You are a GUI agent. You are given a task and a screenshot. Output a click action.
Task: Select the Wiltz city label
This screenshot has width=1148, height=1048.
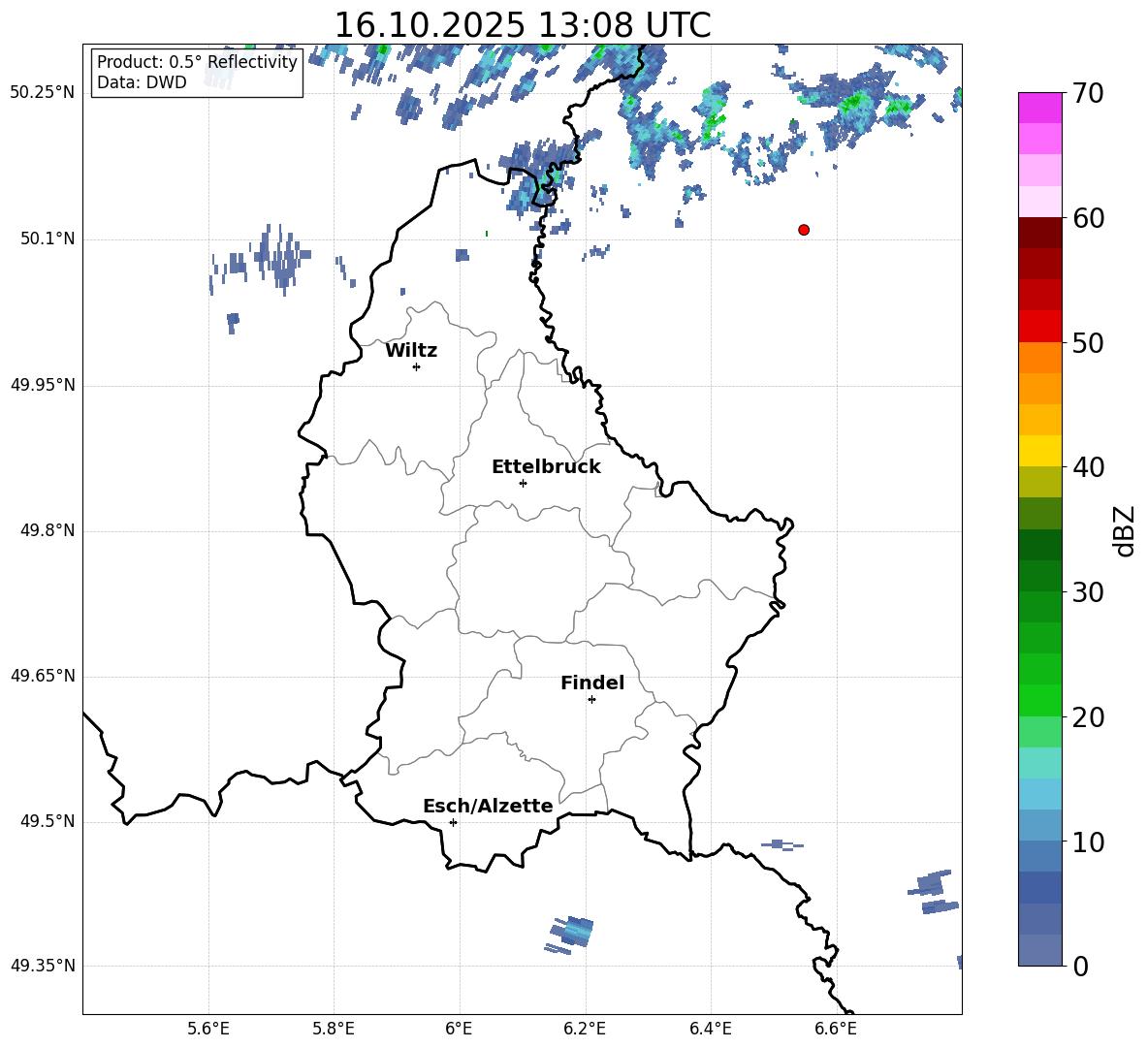[x=411, y=351]
